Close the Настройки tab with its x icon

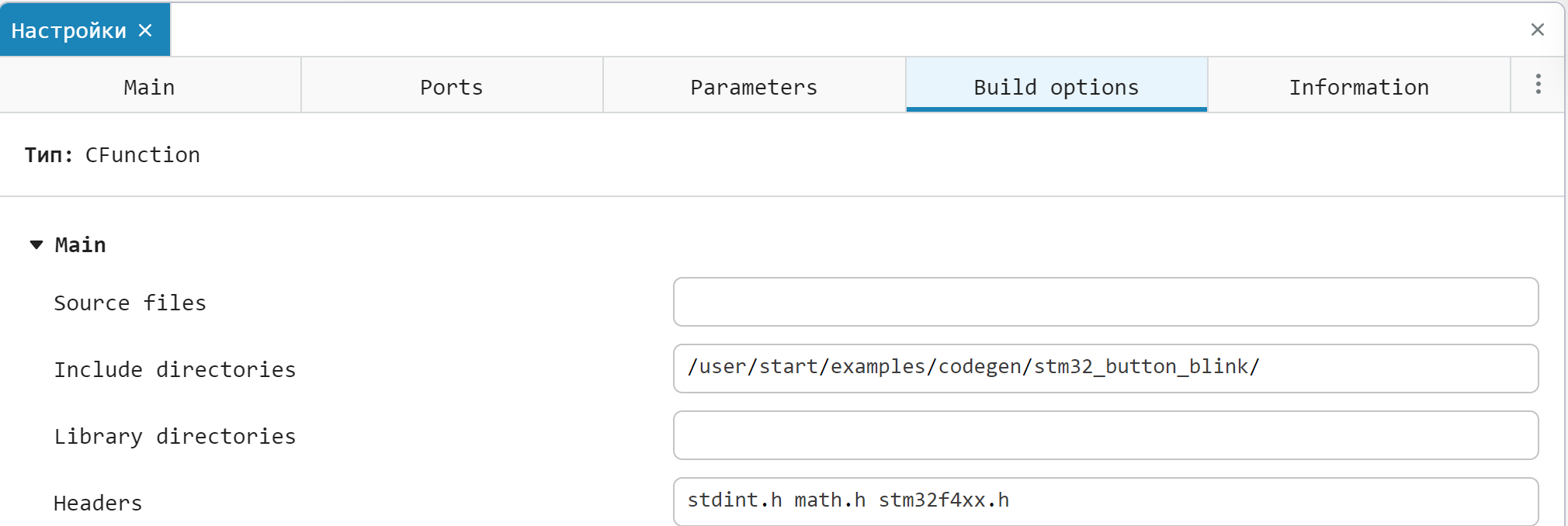(x=145, y=30)
